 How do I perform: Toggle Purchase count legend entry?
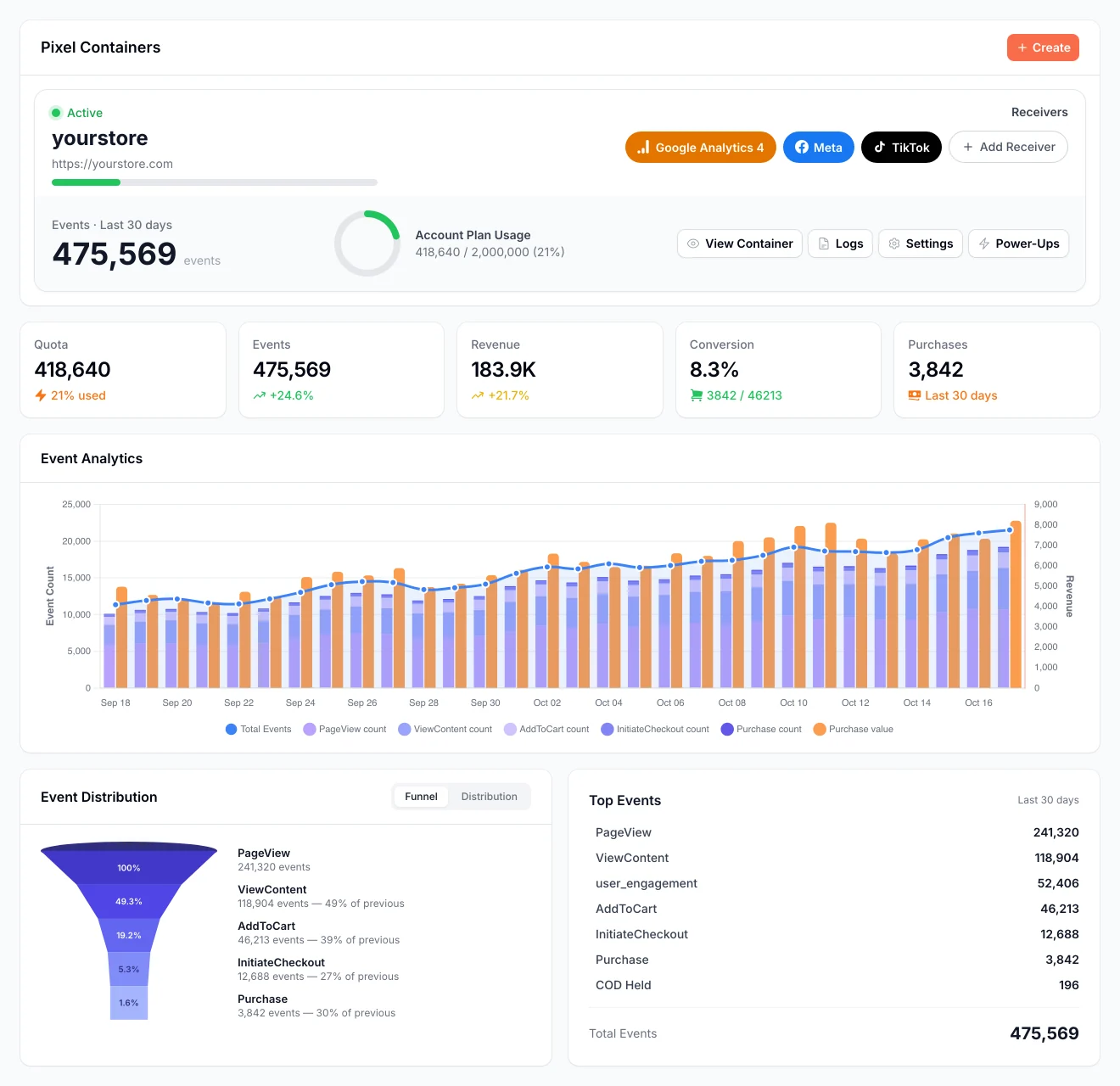[761, 729]
